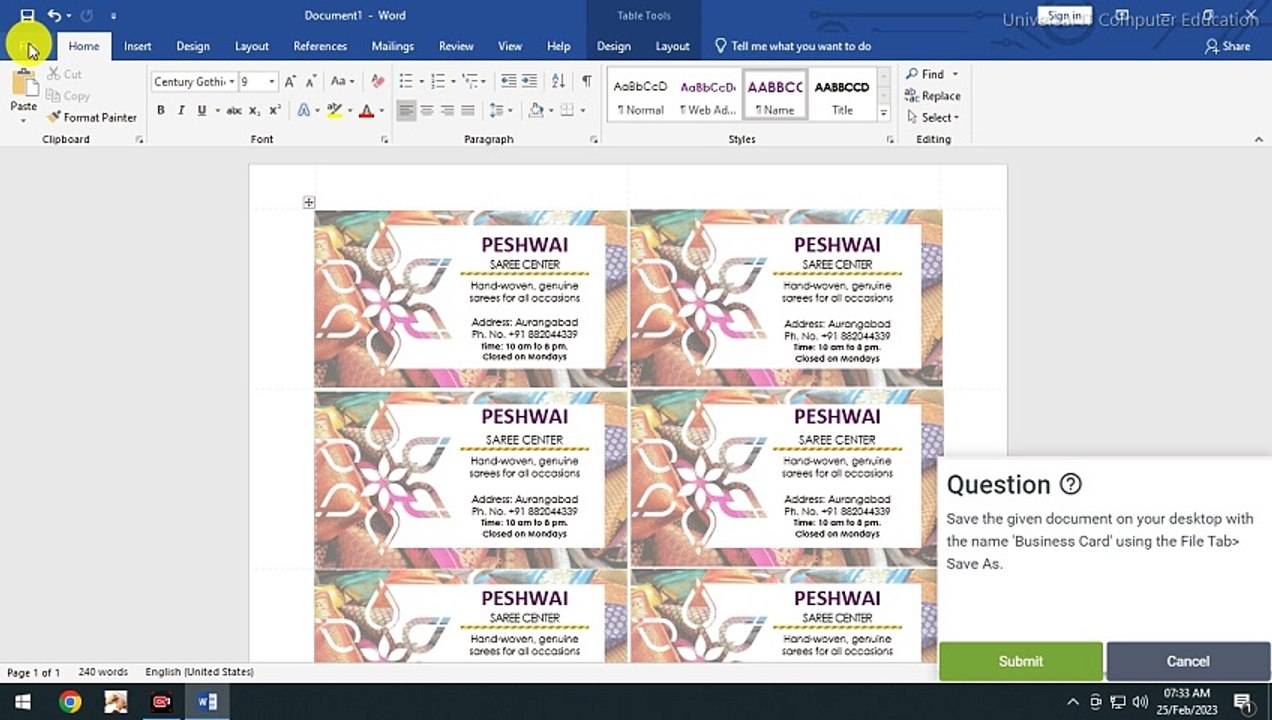Click the Save icon in quick access toolbar

pos(27,16)
